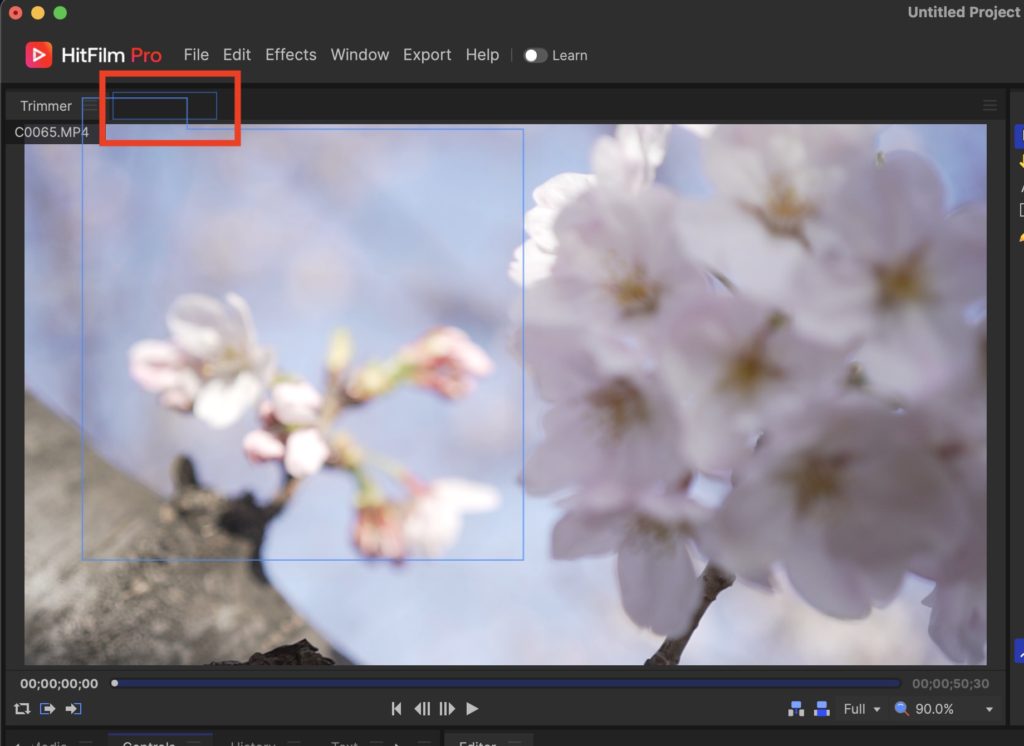Image resolution: width=1024 pixels, height=746 pixels.
Task: Click the 90.0% zoom value
Action: 934,709
